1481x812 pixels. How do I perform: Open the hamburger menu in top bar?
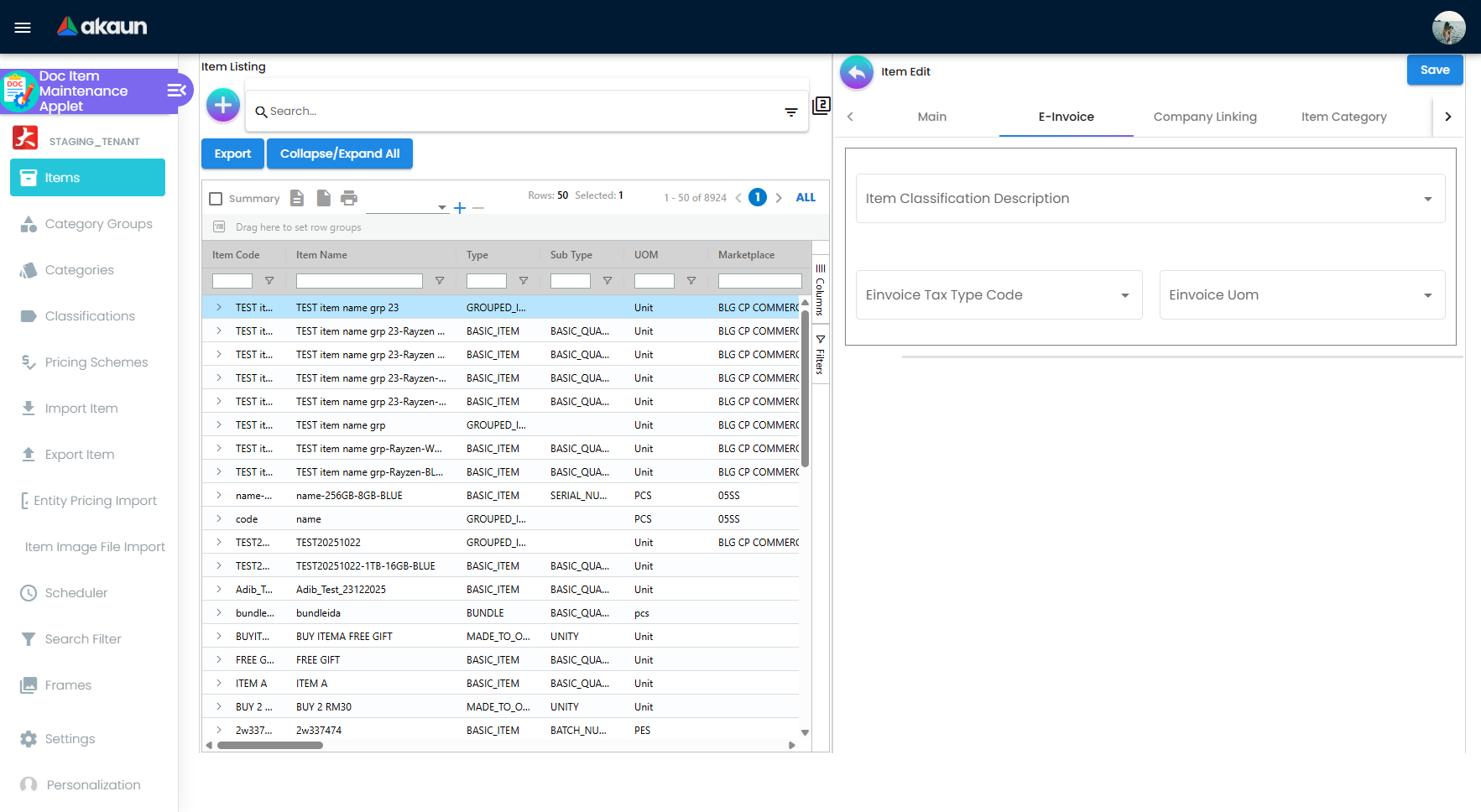click(23, 27)
